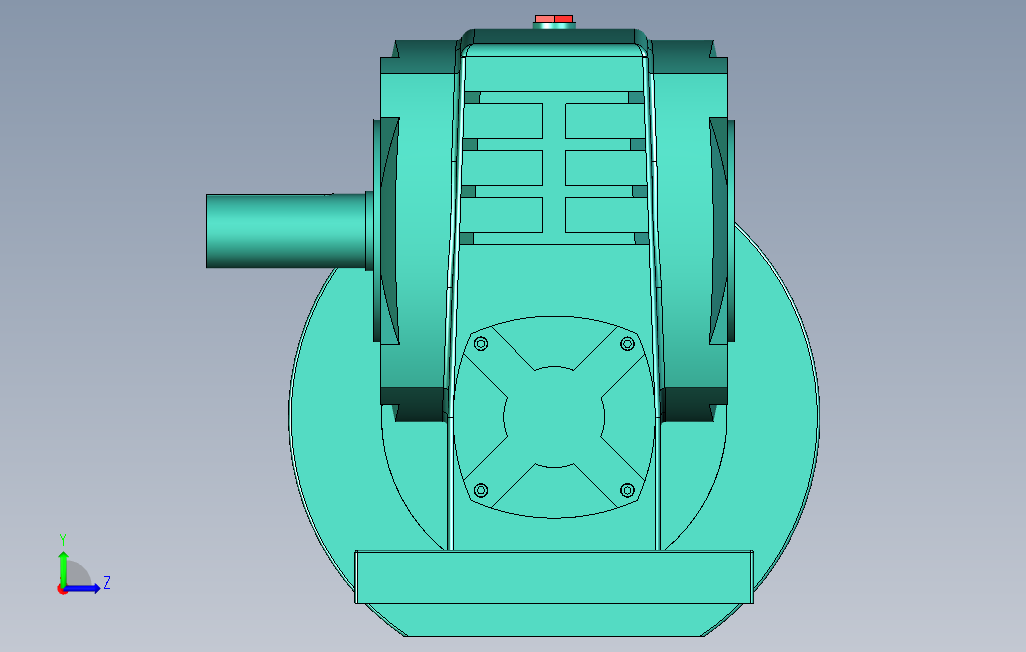Select the upper-right bolt on the cover plate
This screenshot has width=1026, height=652.
(x=628, y=344)
